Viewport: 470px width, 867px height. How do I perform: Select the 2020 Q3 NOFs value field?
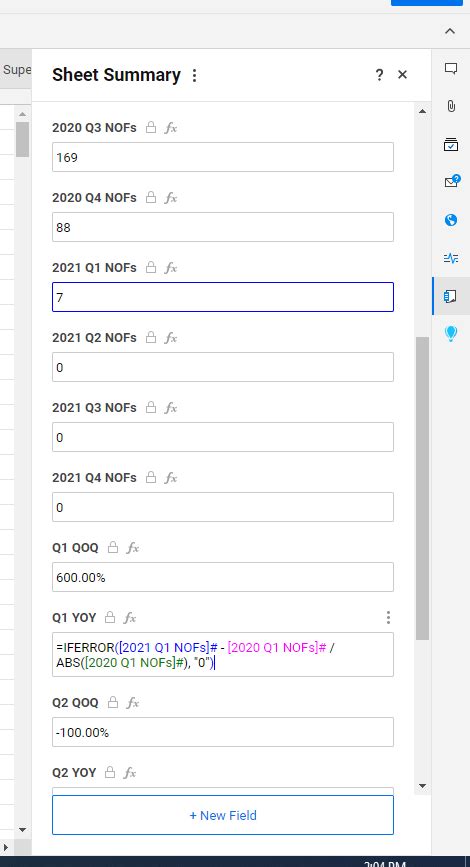pos(223,157)
